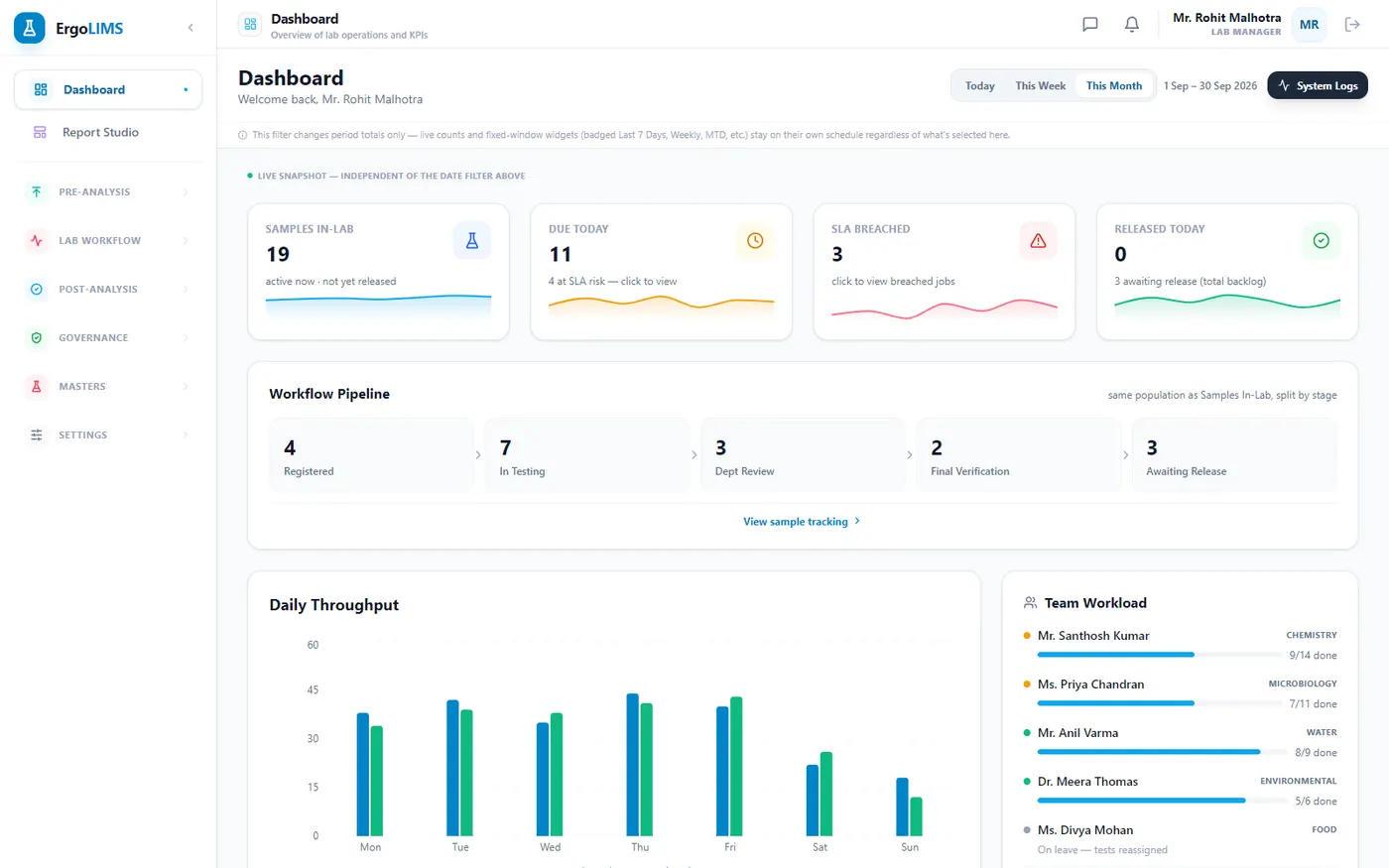Click the warning icon on SLA Breached card
1389x868 pixels.
(1038, 241)
